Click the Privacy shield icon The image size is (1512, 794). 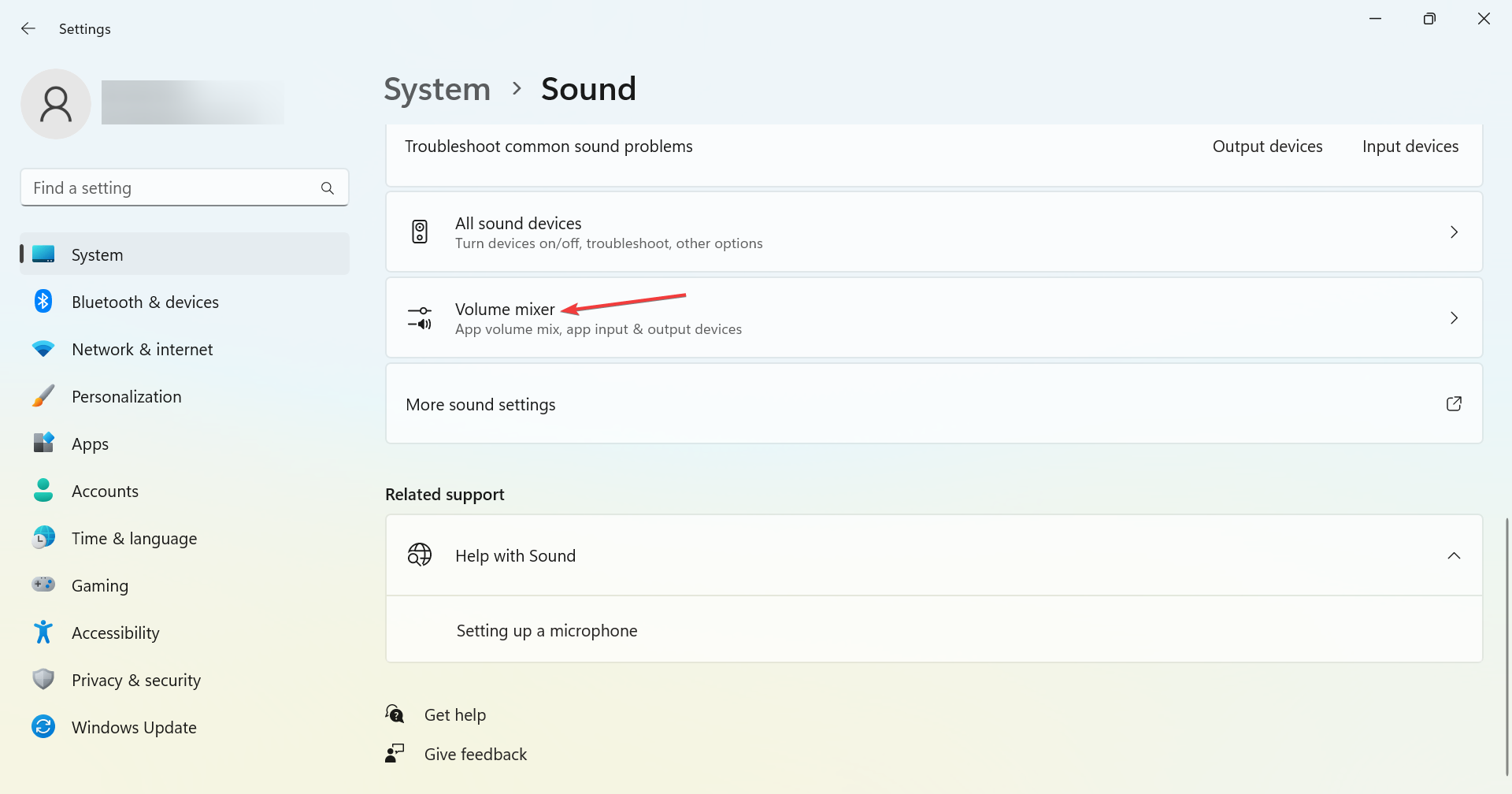click(43, 679)
